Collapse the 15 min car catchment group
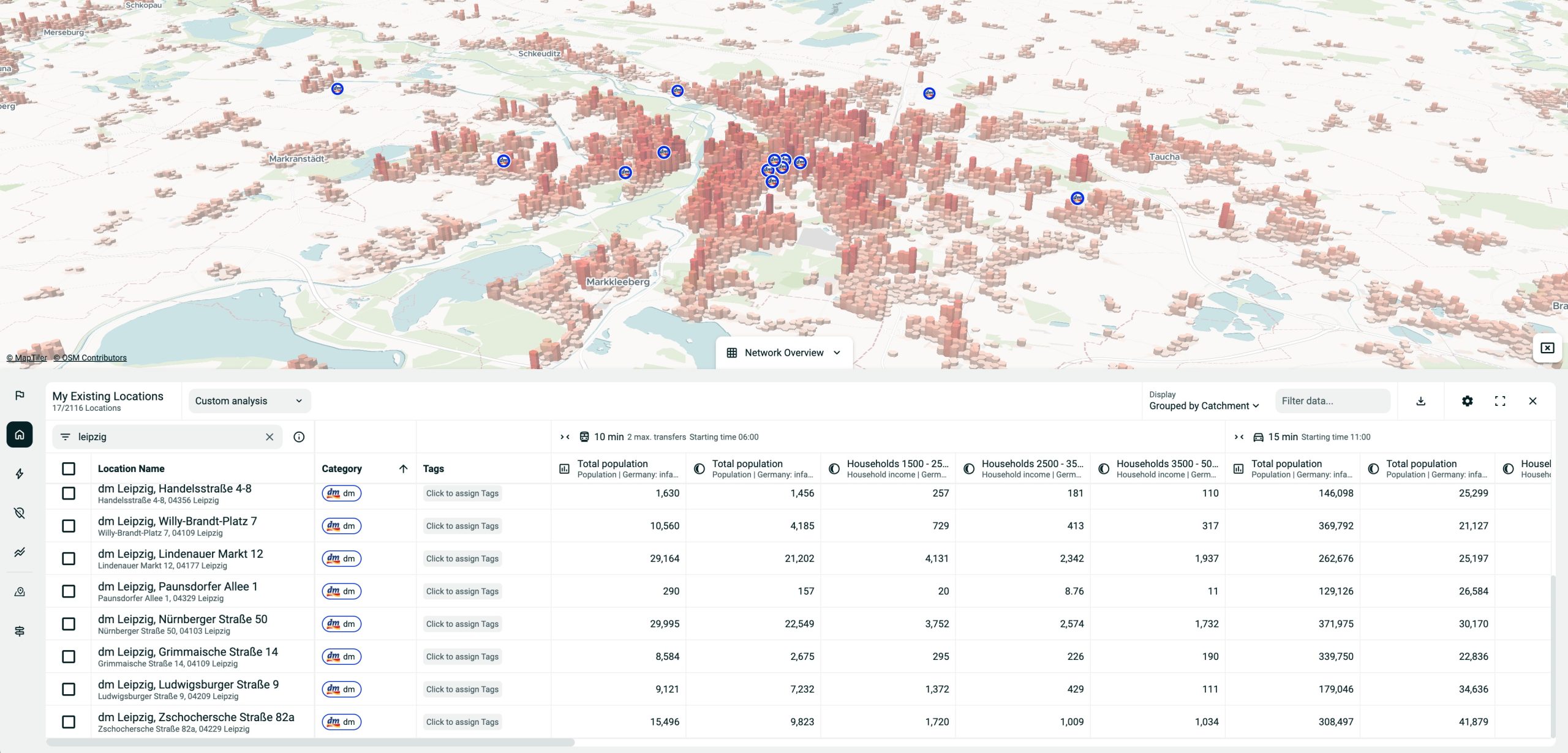Viewport: 1568px width, 753px height. 1238,437
